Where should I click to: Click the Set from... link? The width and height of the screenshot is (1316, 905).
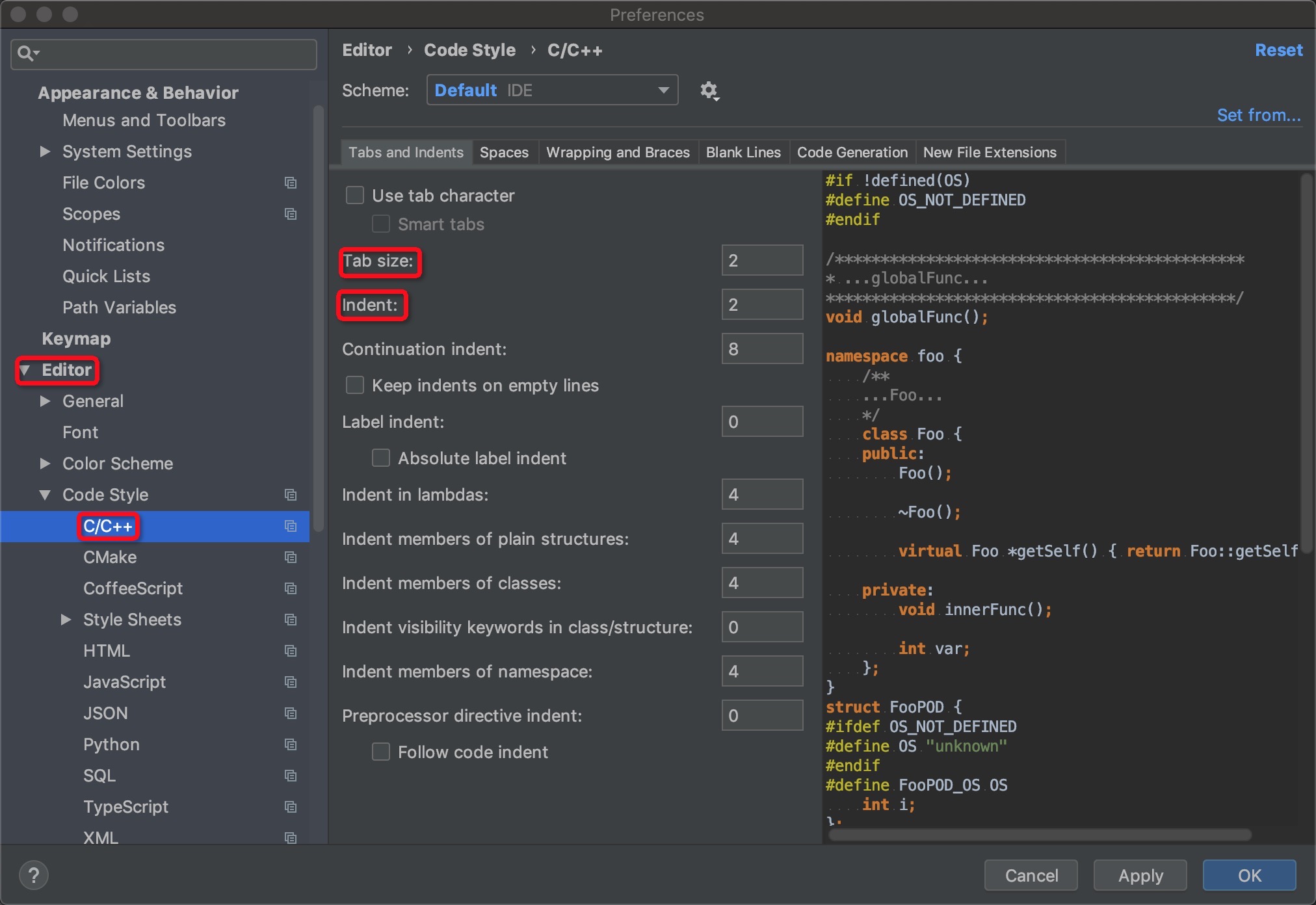coord(1259,115)
